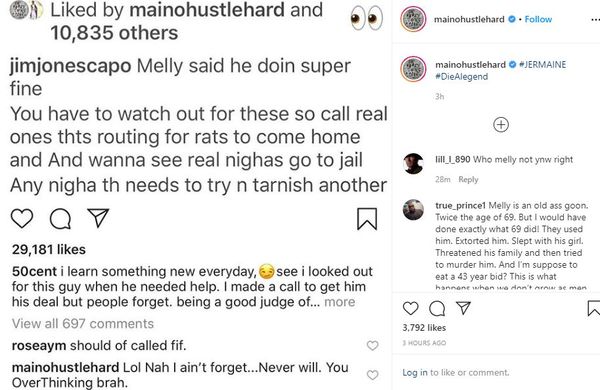Open the three-dot options menu
The width and height of the screenshot is (600, 390).
click(595, 20)
